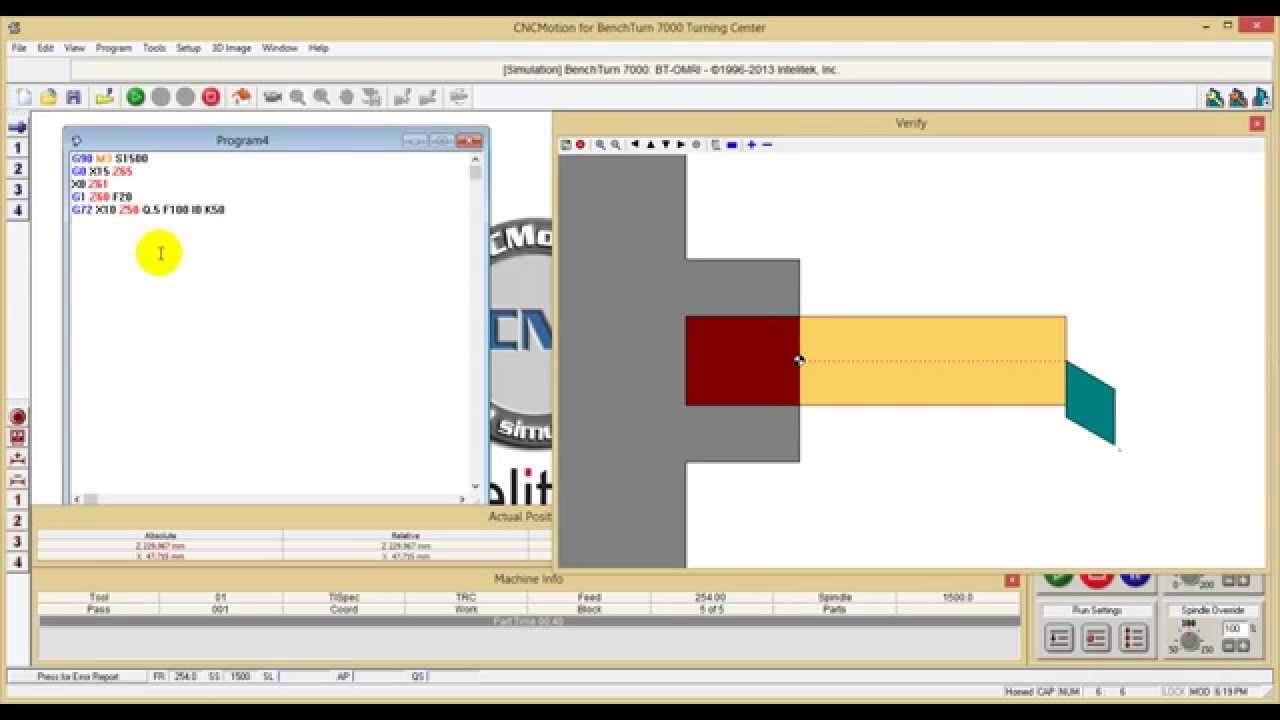Click the toolbar icon right of hand icon
Screen dimensions: 1280x720
[x=371, y=97]
